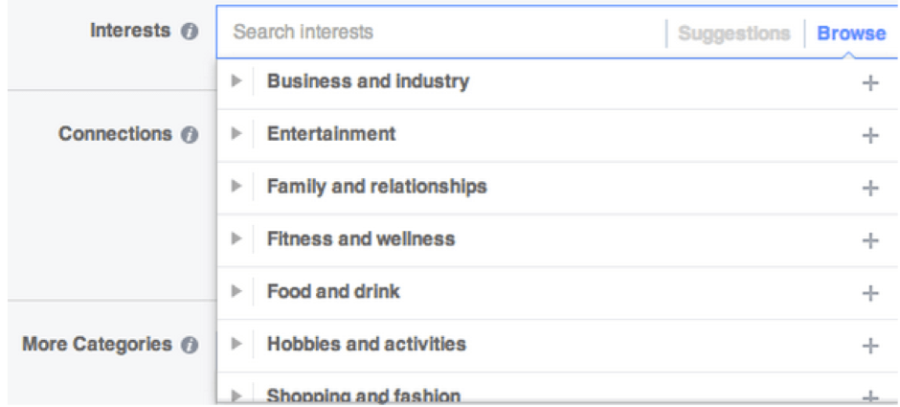
Task: Expand Food and drink disclosure triangle
Action: (x=237, y=292)
